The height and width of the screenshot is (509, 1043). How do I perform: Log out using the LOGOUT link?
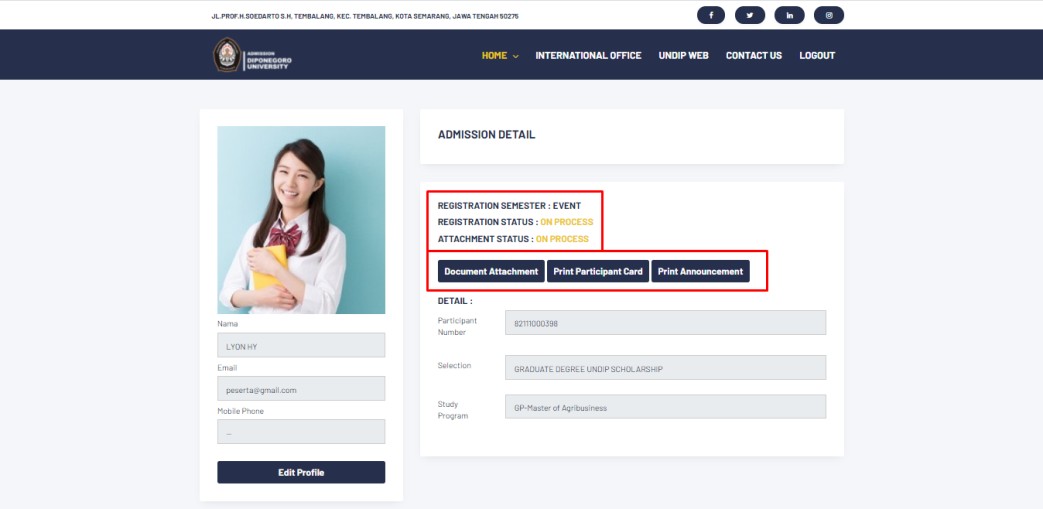pos(816,56)
